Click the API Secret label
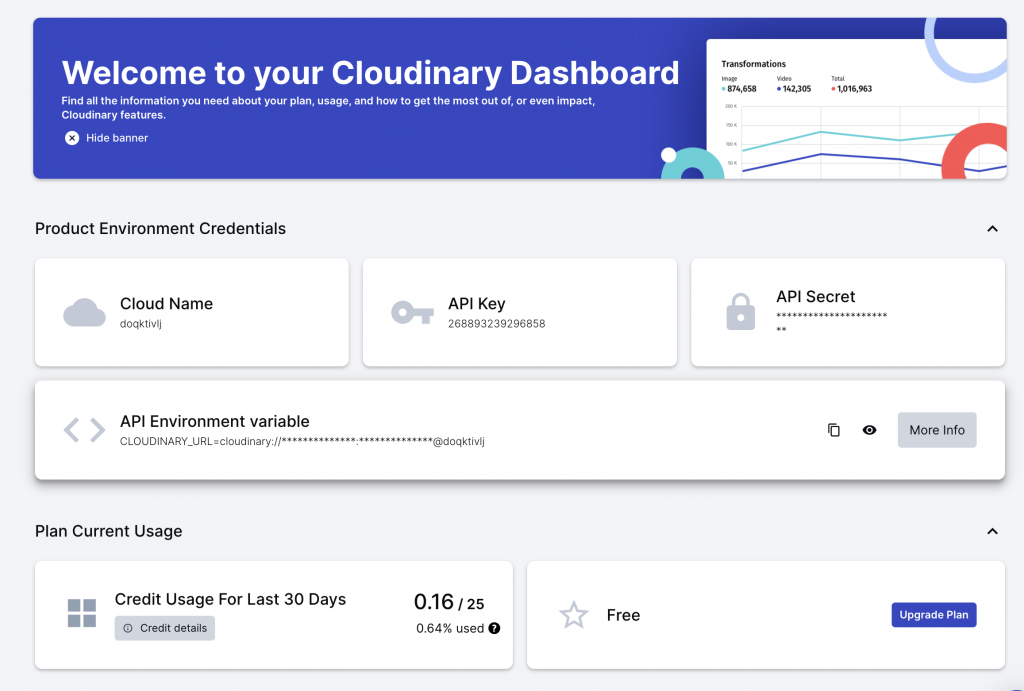1024x691 pixels. point(816,297)
